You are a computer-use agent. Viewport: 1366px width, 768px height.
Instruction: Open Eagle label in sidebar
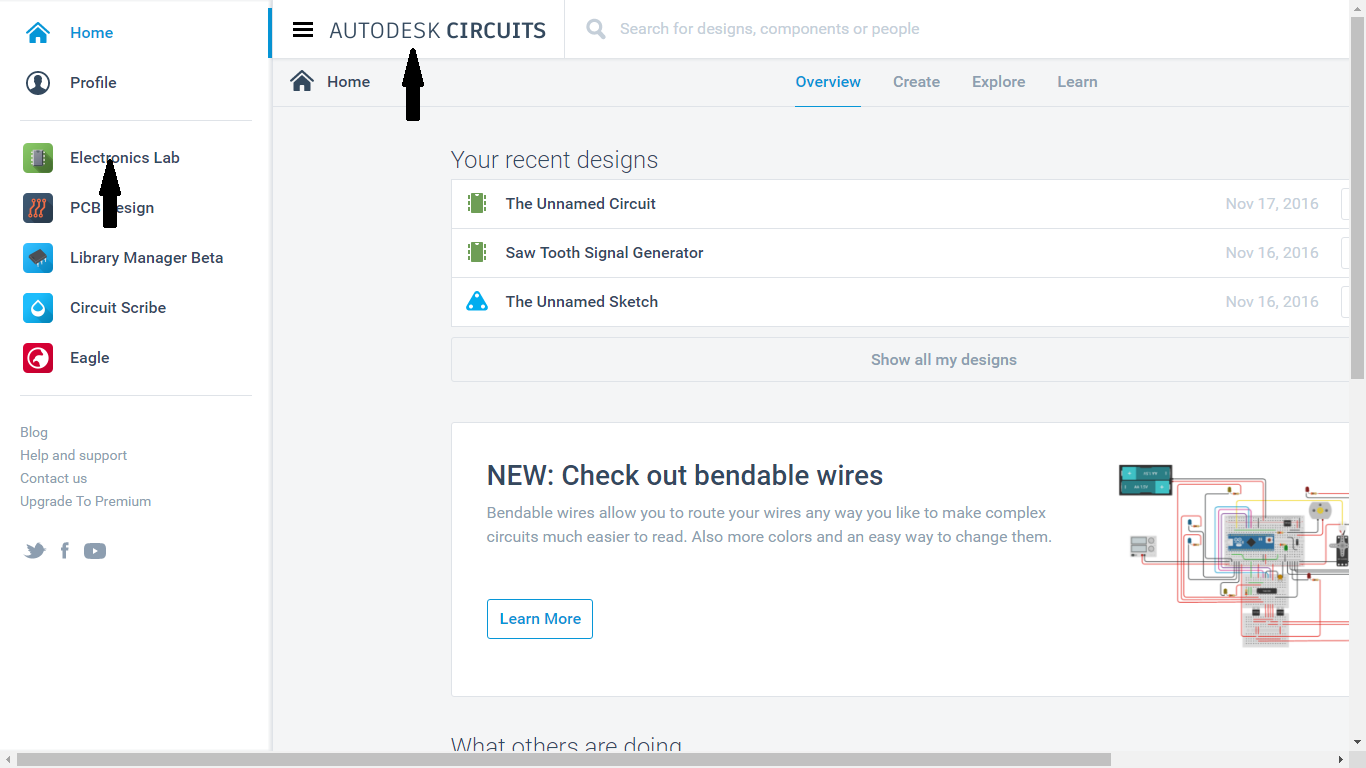[89, 358]
